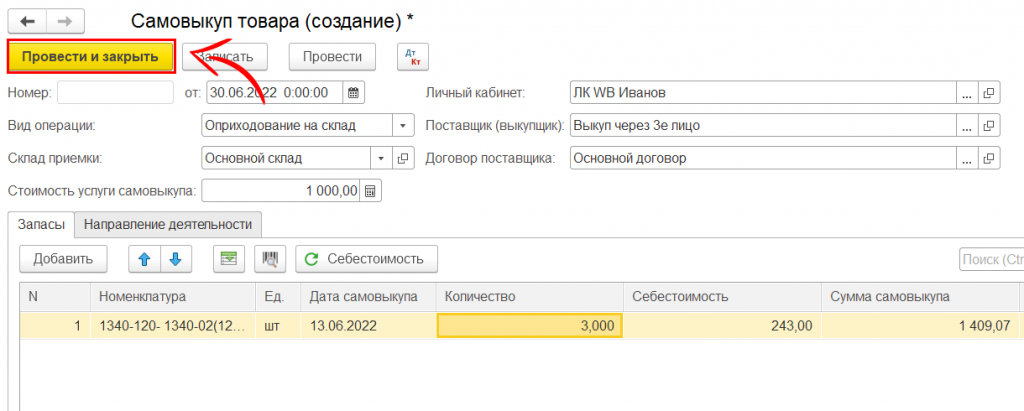This screenshot has height=411, width=1024.
Task: Click the forward navigation arrow
Action: (x=65, y=20)
